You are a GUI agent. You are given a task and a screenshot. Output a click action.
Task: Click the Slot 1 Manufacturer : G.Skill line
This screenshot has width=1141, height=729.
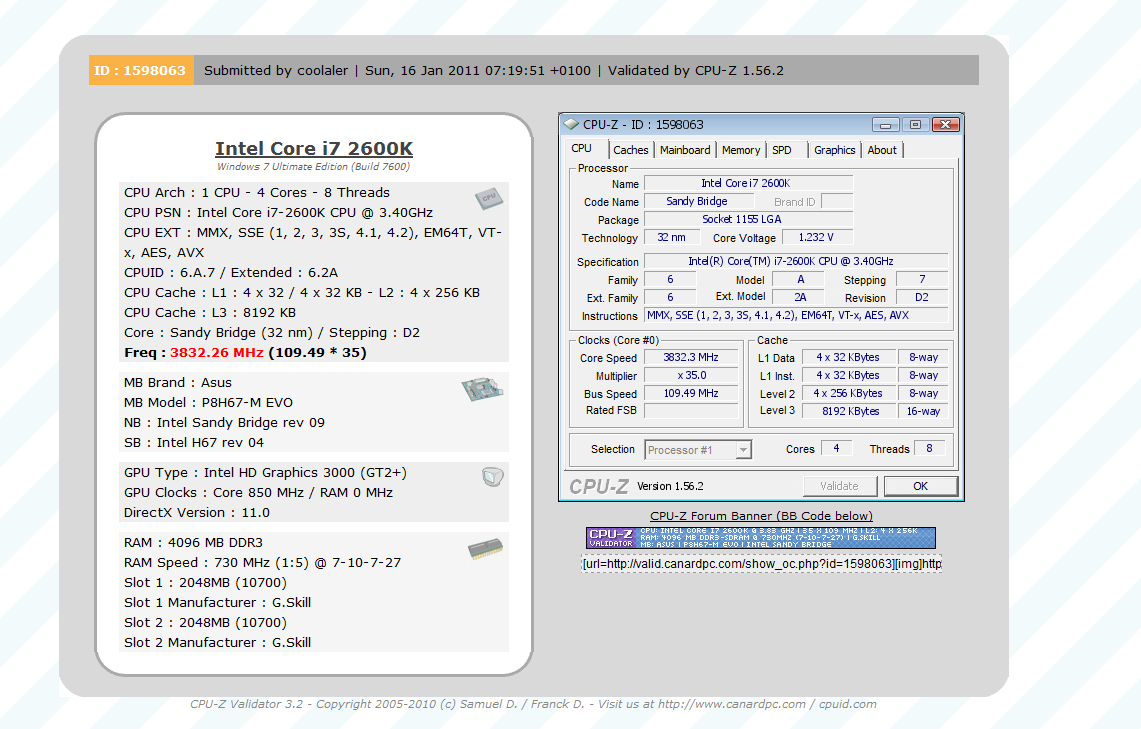coord(218,602)
